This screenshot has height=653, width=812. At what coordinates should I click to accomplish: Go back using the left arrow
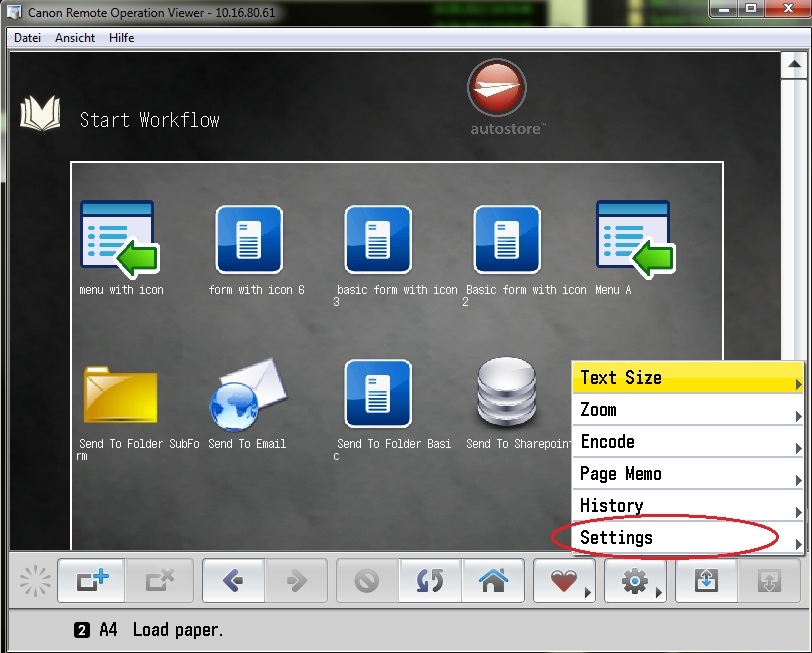tap(234, 580)
